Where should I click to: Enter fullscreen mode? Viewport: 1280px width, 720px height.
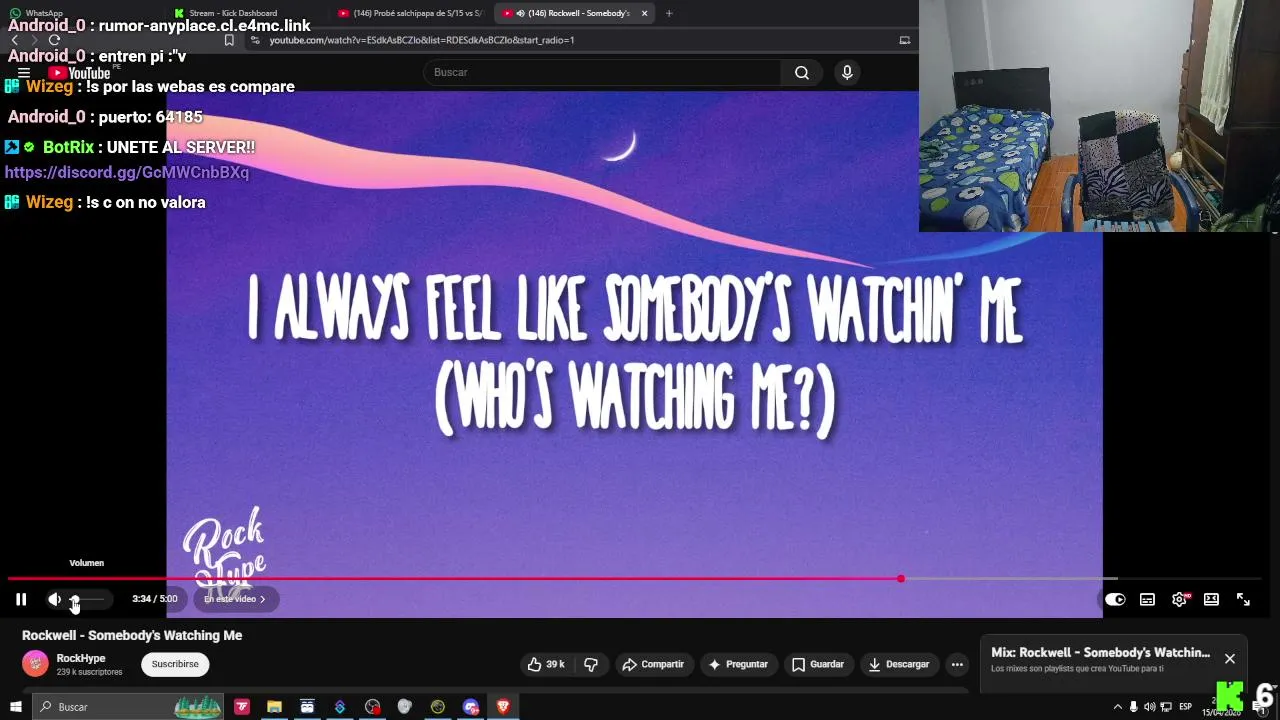(x=1243, y=599)
